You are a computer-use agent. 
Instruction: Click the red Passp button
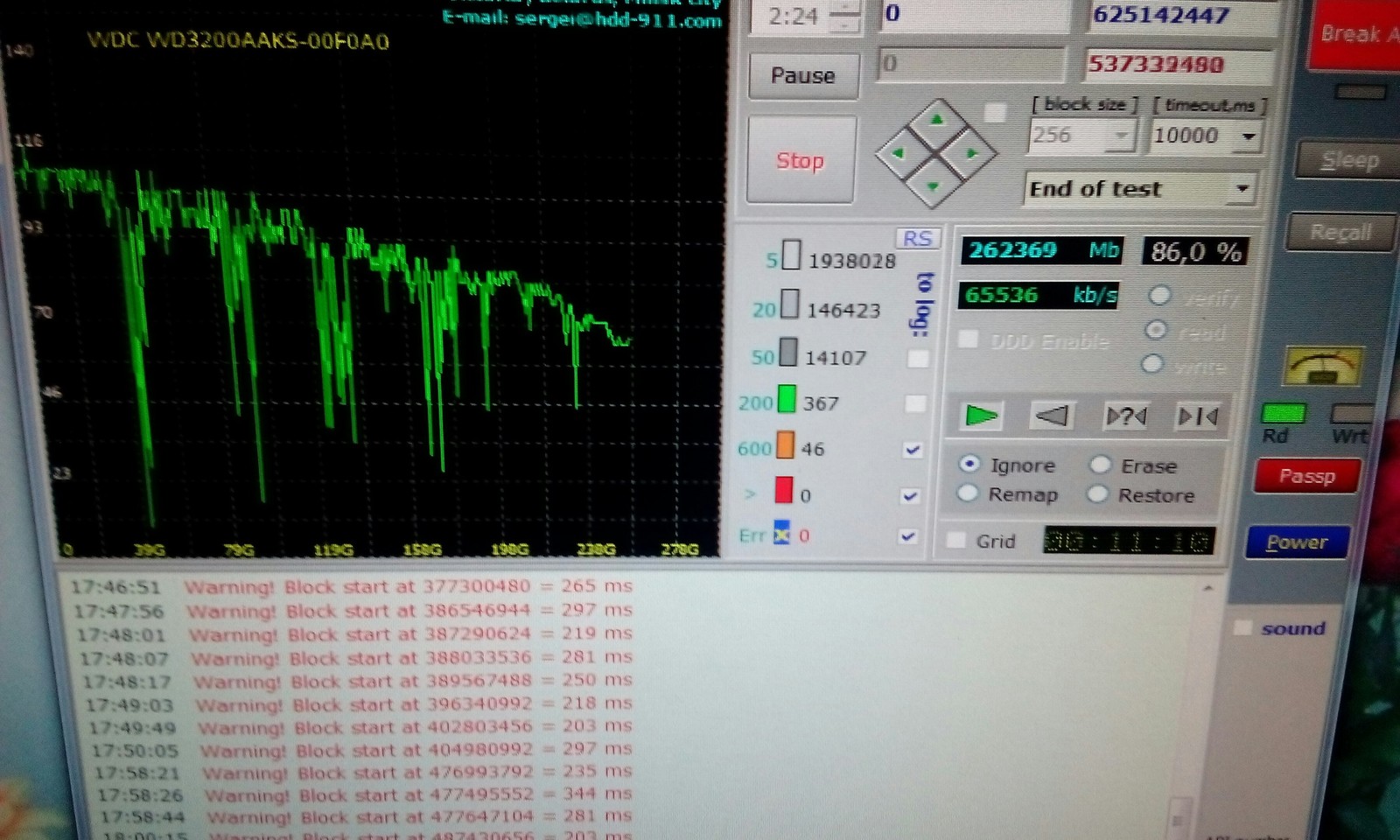click(x=1307, y=476)
